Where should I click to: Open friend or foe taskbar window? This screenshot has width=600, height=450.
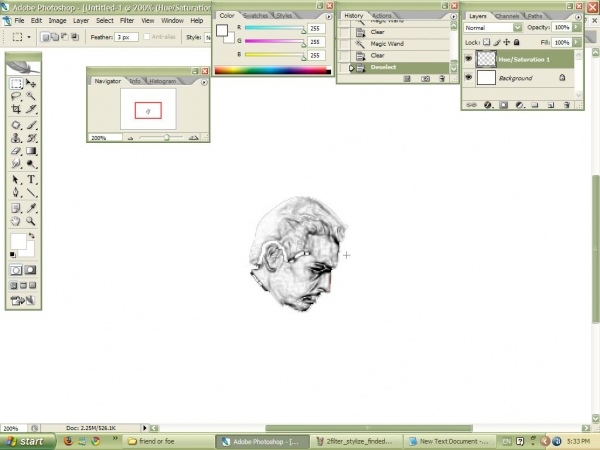pos(169,442)
